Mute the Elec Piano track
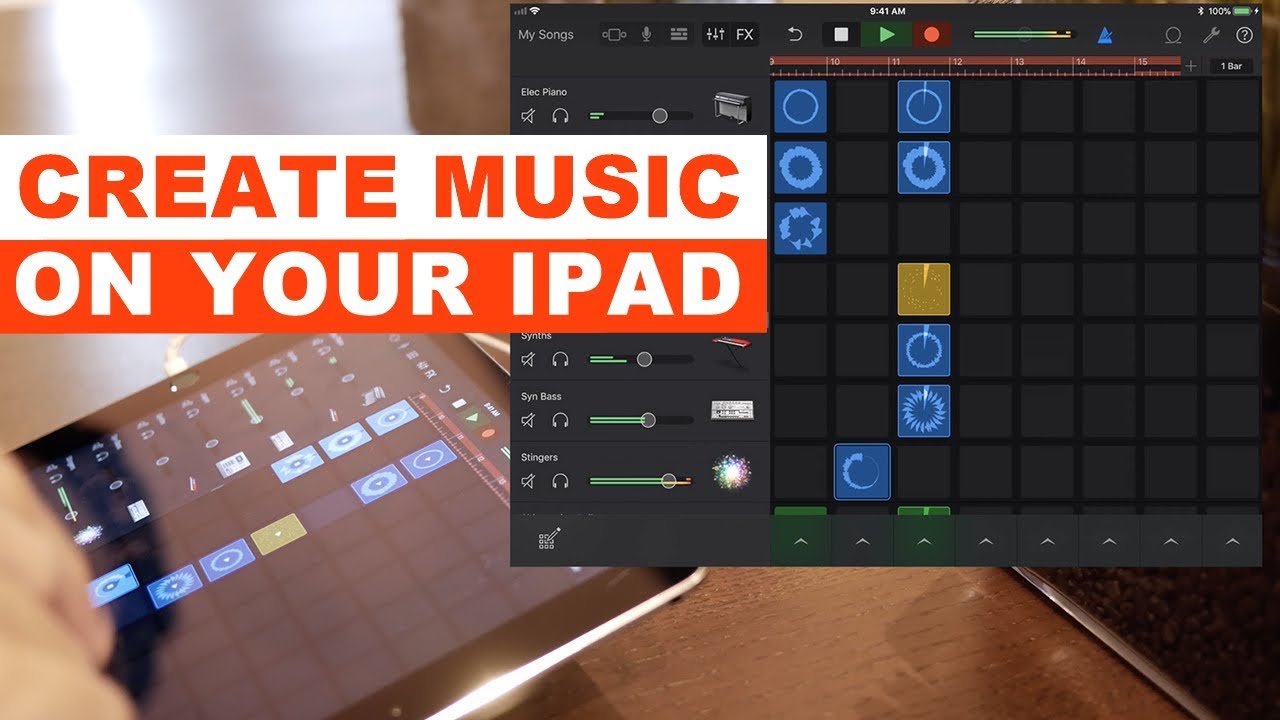Screen dimensions: 1280x720 [528, 116]
